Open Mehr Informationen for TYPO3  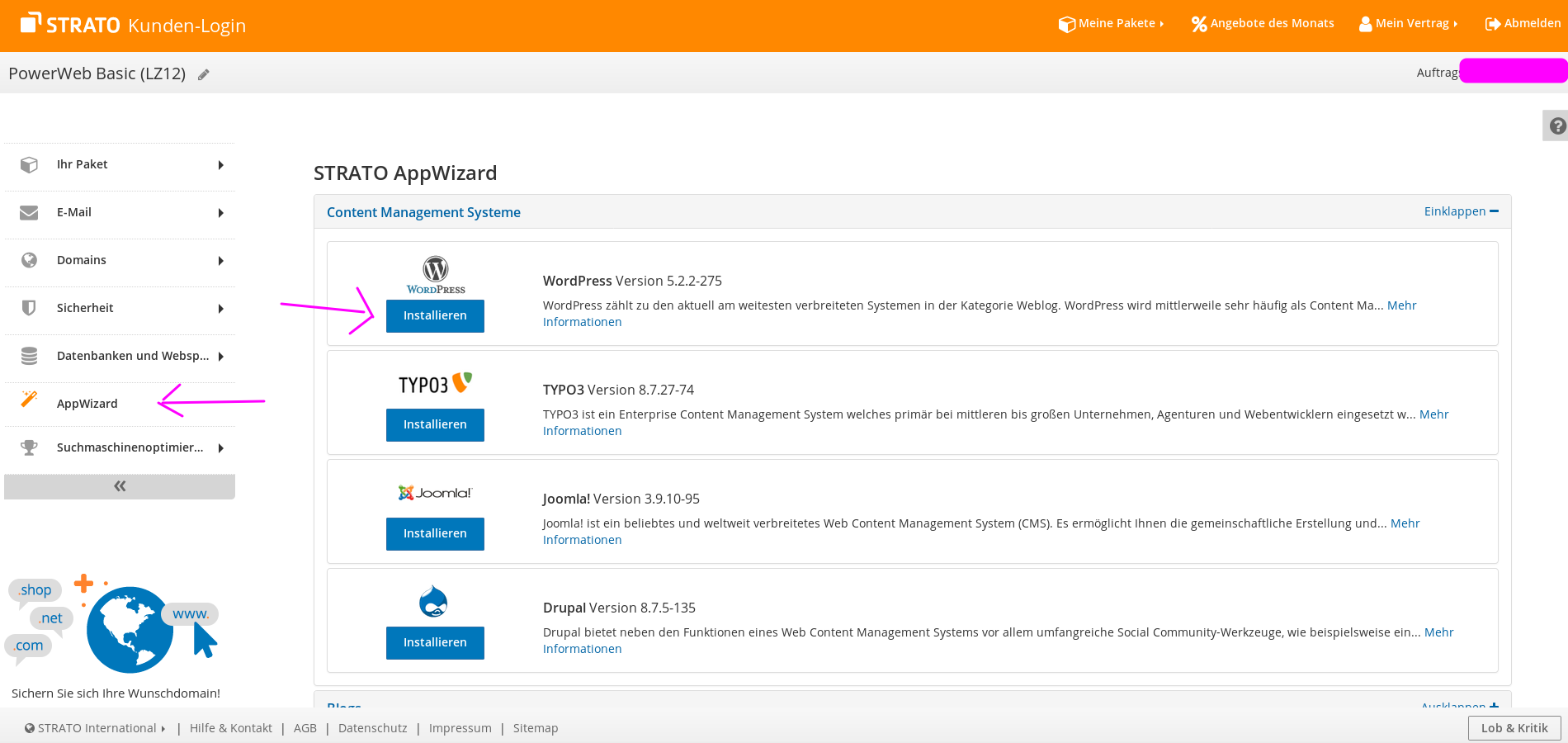coord(582,431)
